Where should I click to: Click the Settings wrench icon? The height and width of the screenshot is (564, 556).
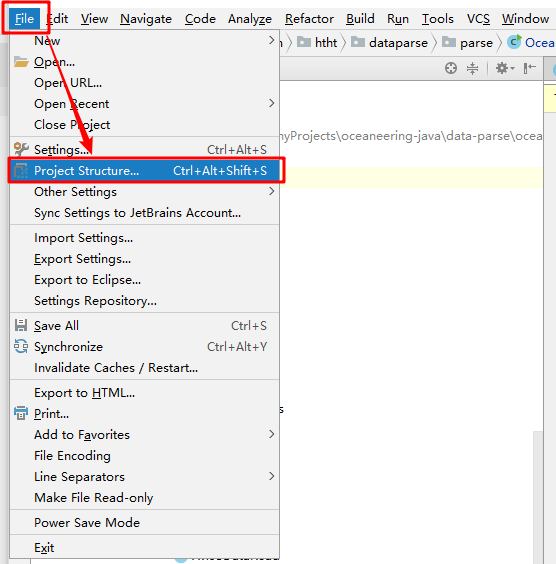click(x=21, y=149)
